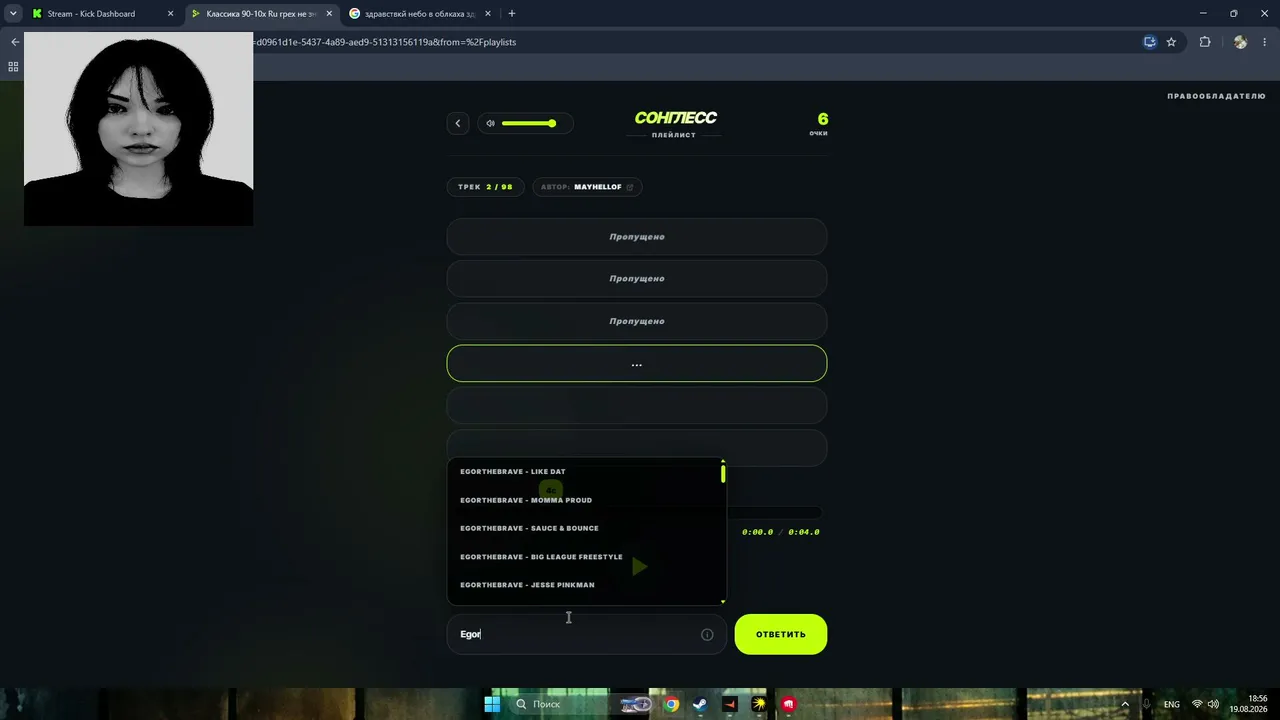The height and width of the screenshot is (720, 1280).
Task: Open the apps grid in the bookmarks bar
Action: coord(13,67)
